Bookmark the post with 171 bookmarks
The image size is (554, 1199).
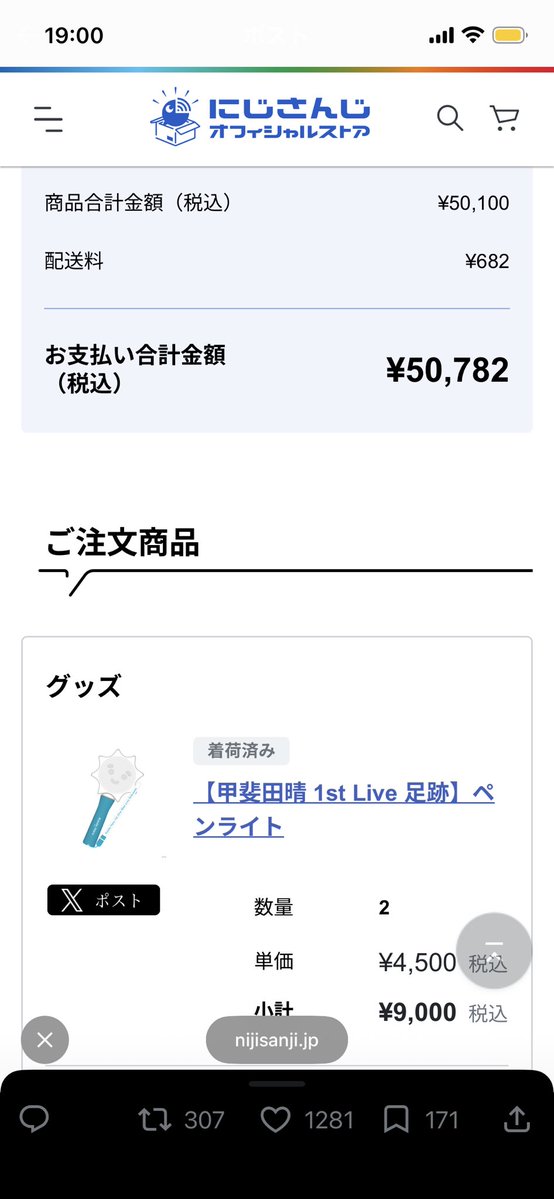(x=420, y=1120)
